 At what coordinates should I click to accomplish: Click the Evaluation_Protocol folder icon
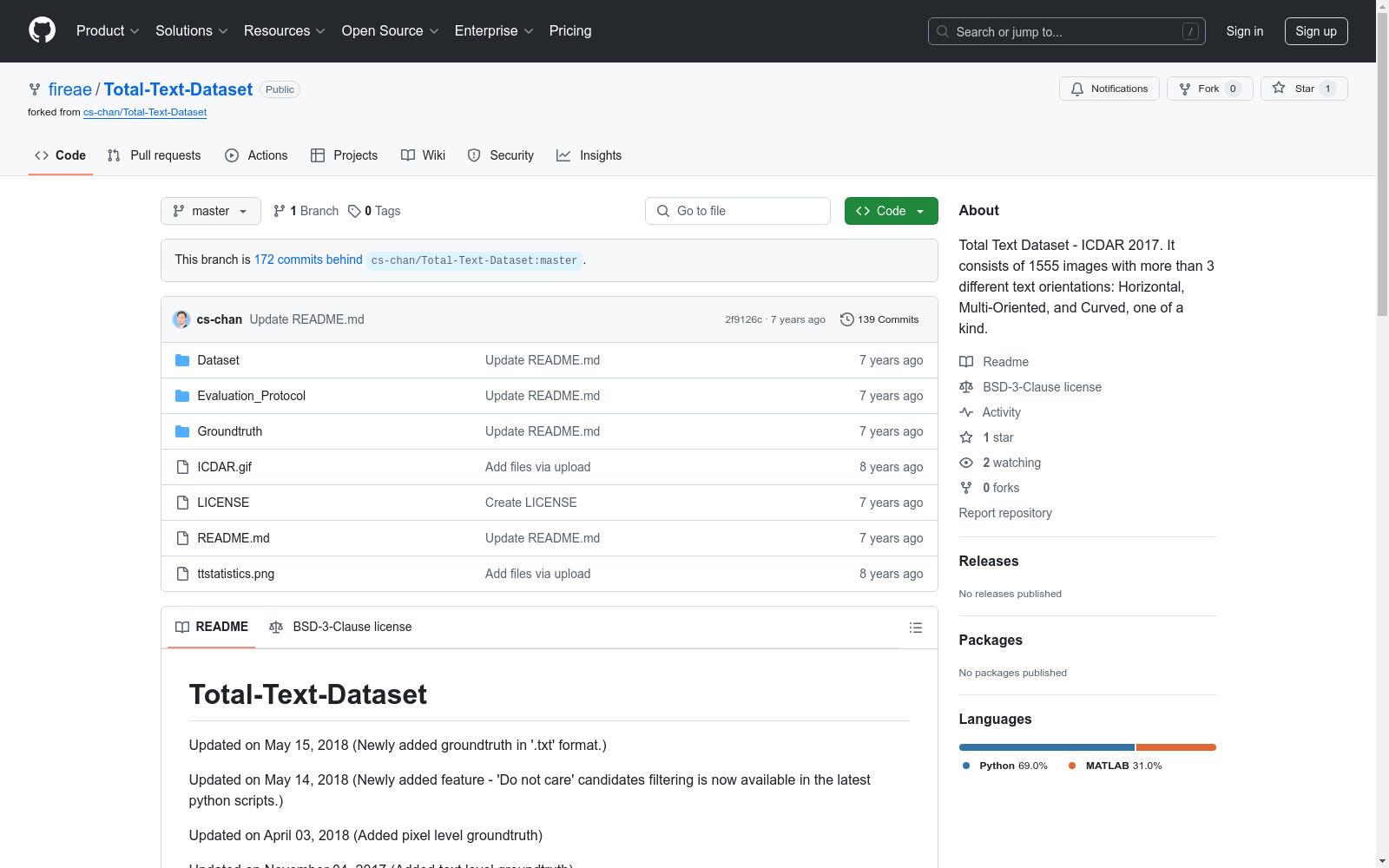pyautogui.click(x=182, y=396)
